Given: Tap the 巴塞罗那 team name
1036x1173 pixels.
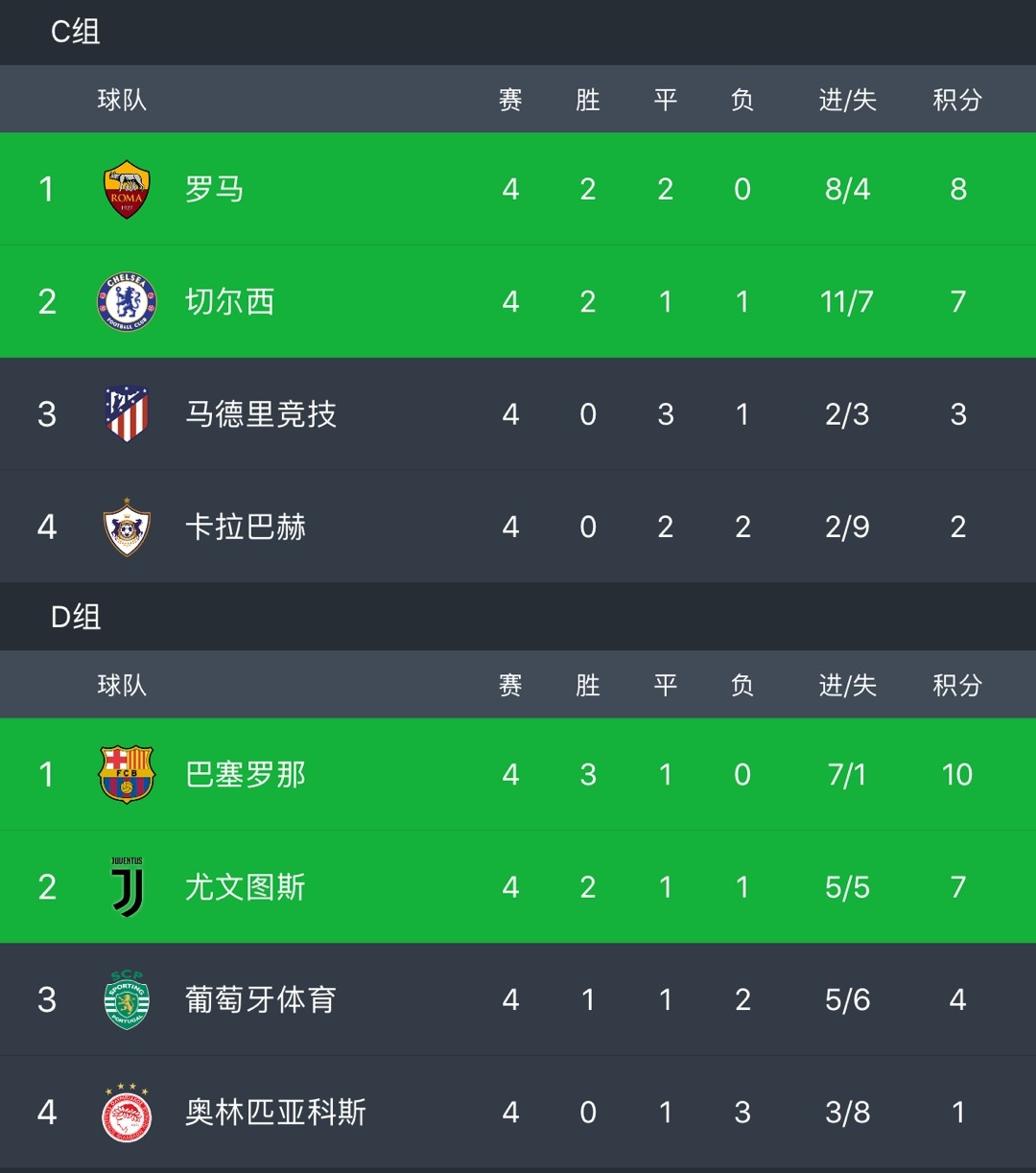Looking at the screenshot, I should pyautogui.click(x=245, y=774).
